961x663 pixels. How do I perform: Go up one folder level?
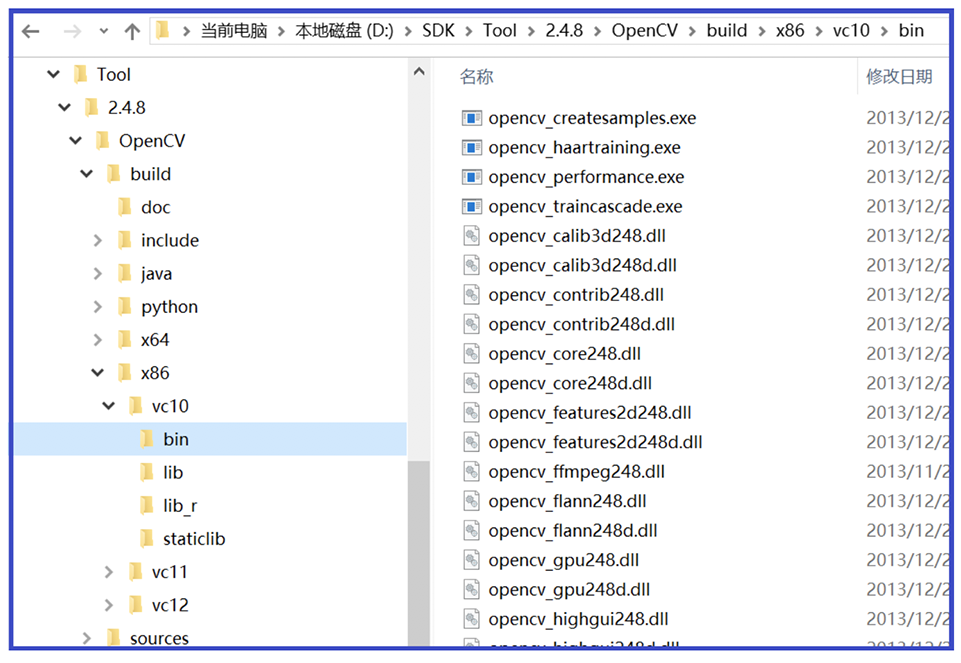[132, 31]
